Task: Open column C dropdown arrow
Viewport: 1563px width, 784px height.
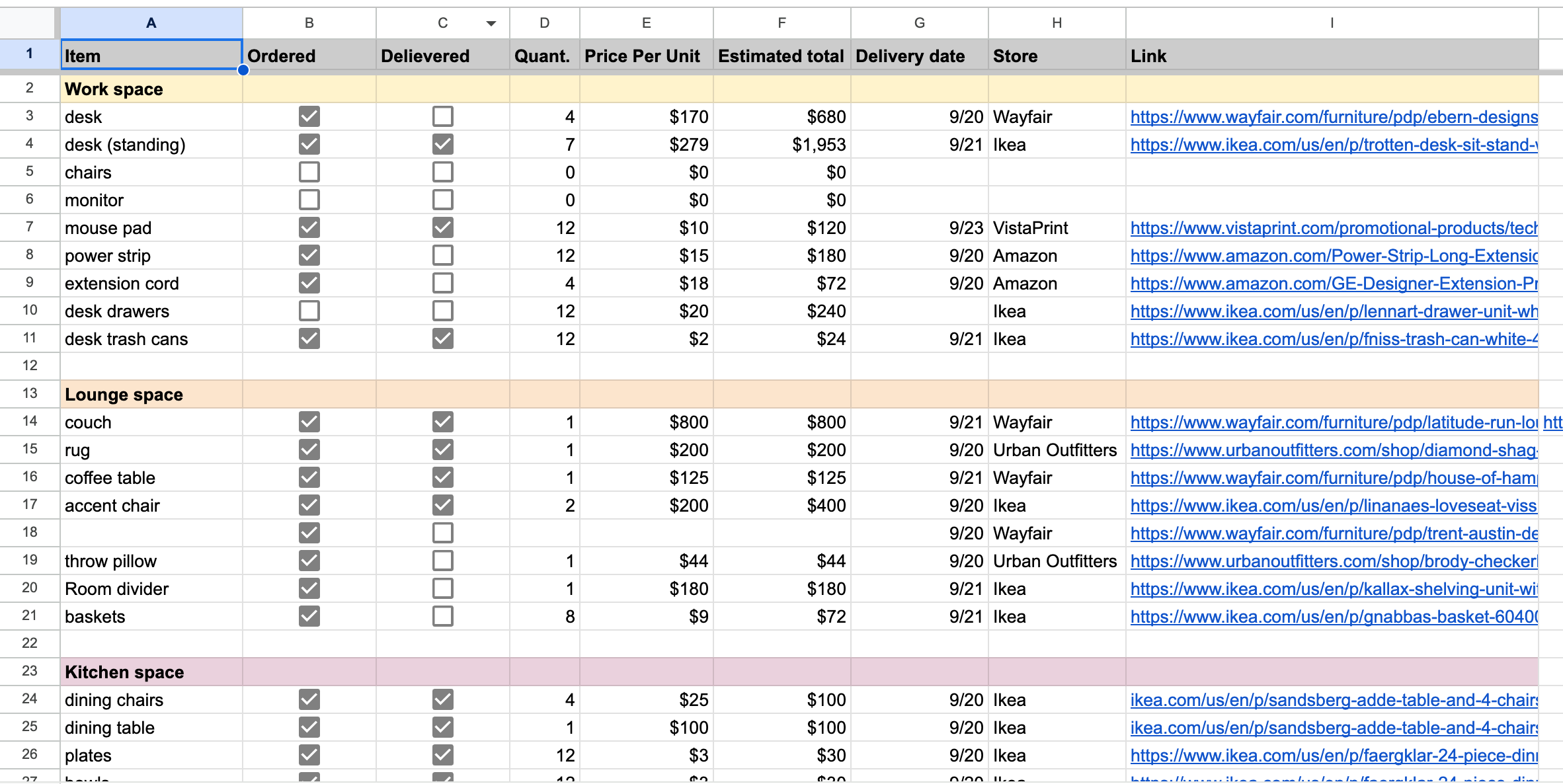Action: point(491,24)
